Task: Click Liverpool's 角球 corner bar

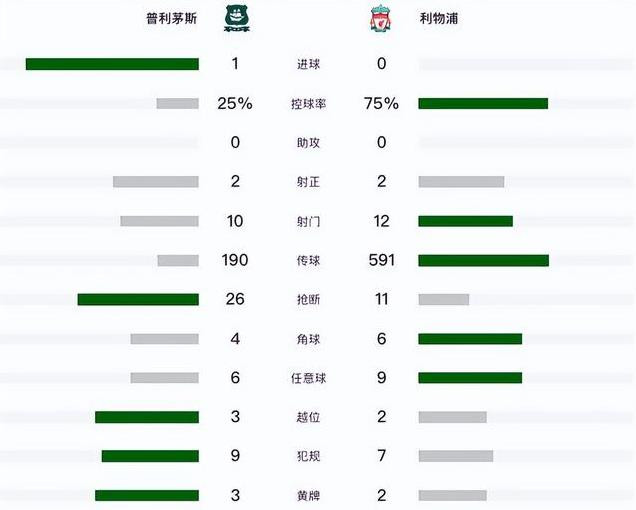Action: click(x=470, y=339)
